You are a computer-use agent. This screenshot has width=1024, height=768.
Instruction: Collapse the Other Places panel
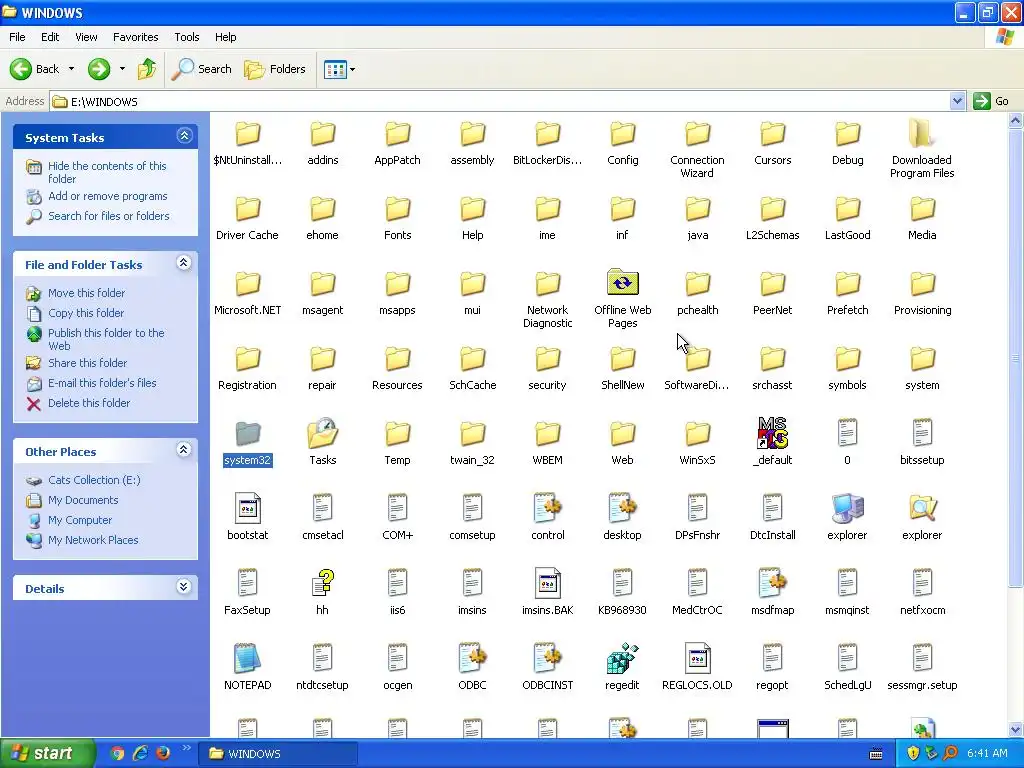click(x=184, y=449)
